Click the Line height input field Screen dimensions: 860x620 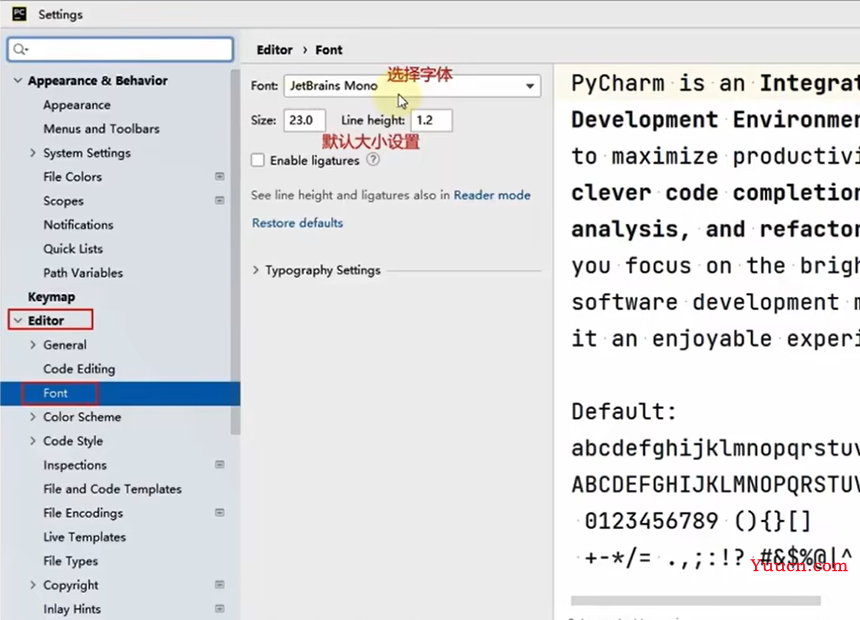pos(432,120)
